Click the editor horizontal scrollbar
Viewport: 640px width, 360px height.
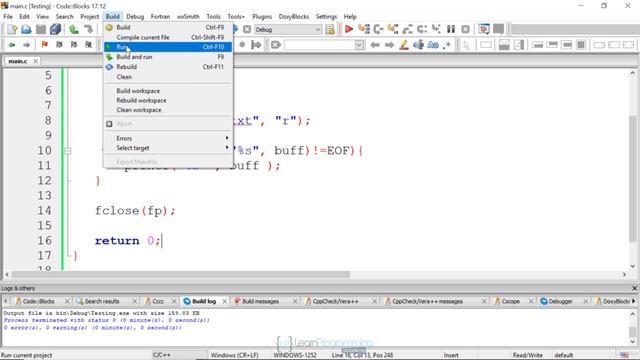coord(180,274)
